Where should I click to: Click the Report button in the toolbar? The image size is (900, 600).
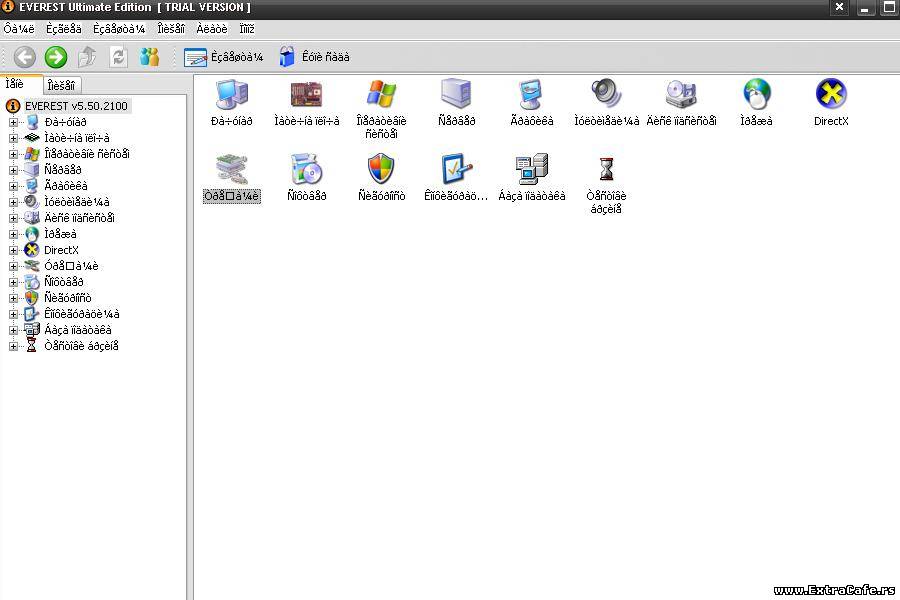pos(224,57)
